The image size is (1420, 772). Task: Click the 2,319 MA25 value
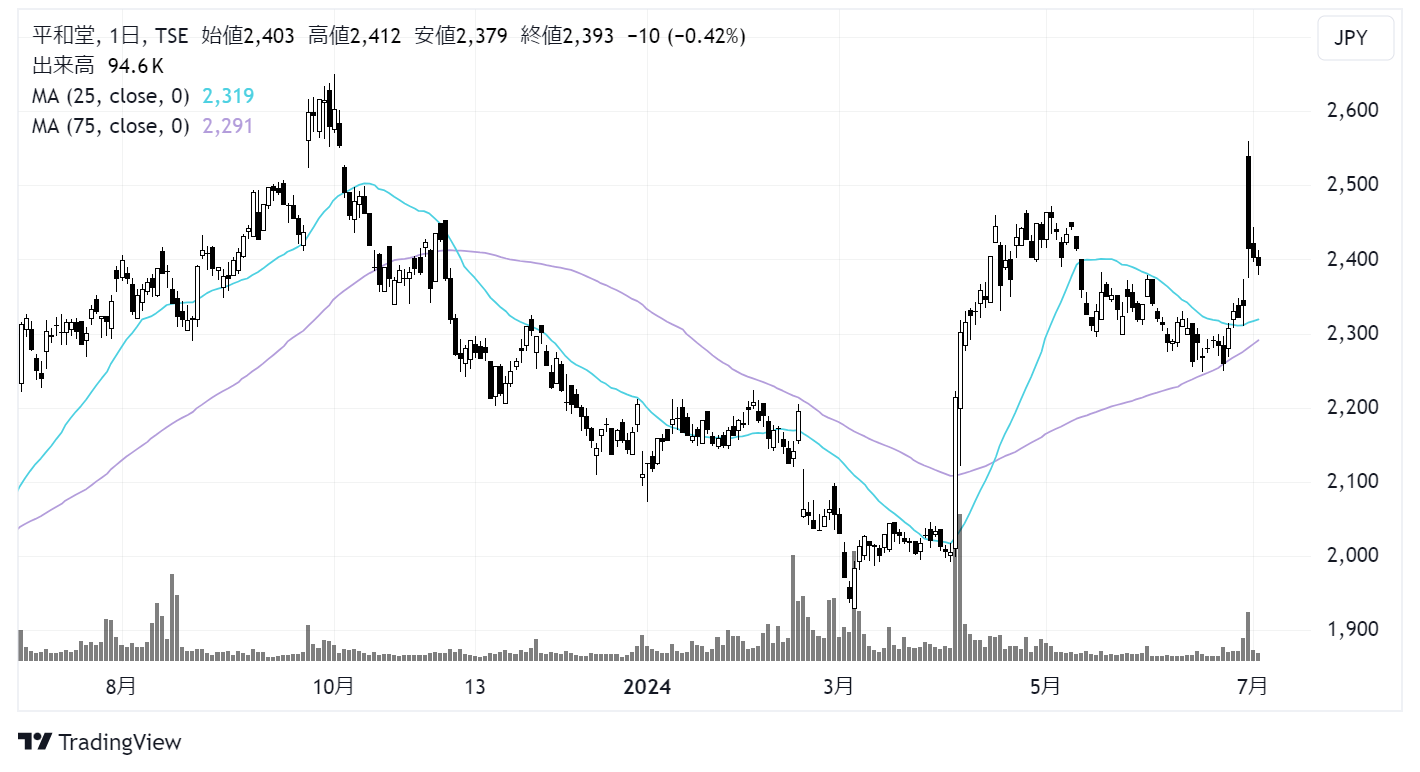coord(228,96)
